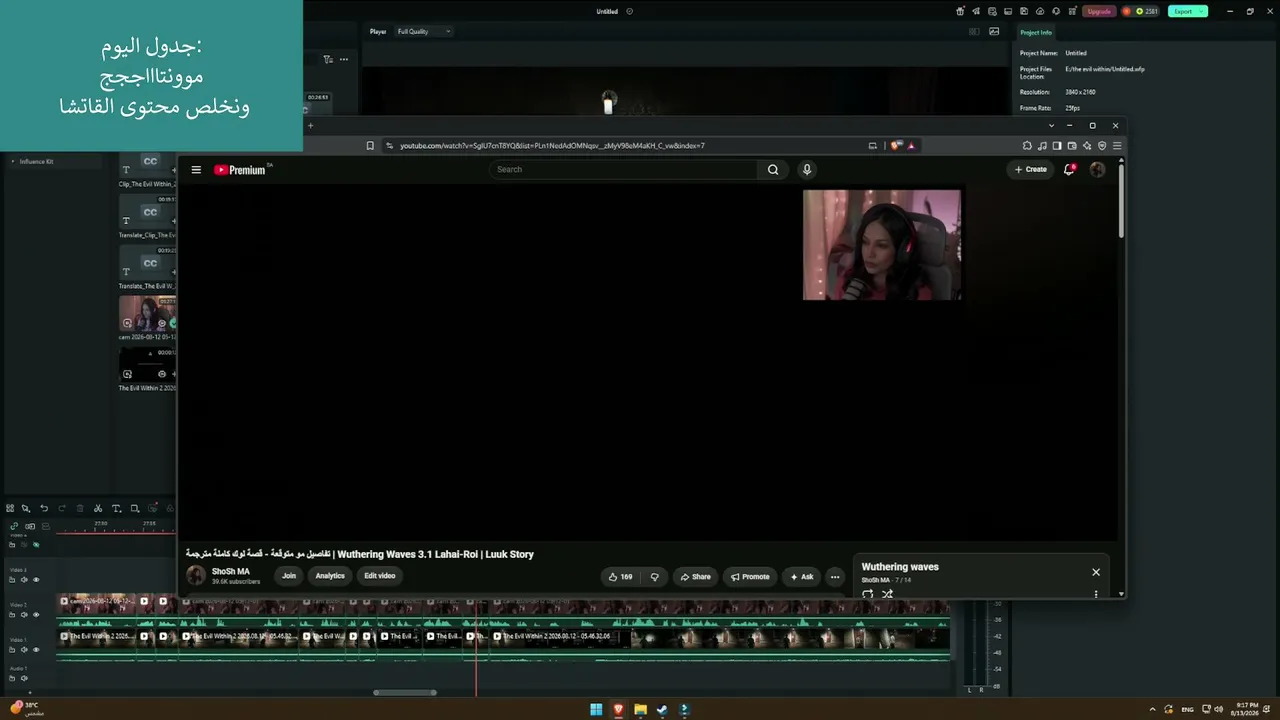The width and height of the screenshot is (1280, 720).
Task: Open the YouTube account avatar menu
Action: [x=1097, y=170]
